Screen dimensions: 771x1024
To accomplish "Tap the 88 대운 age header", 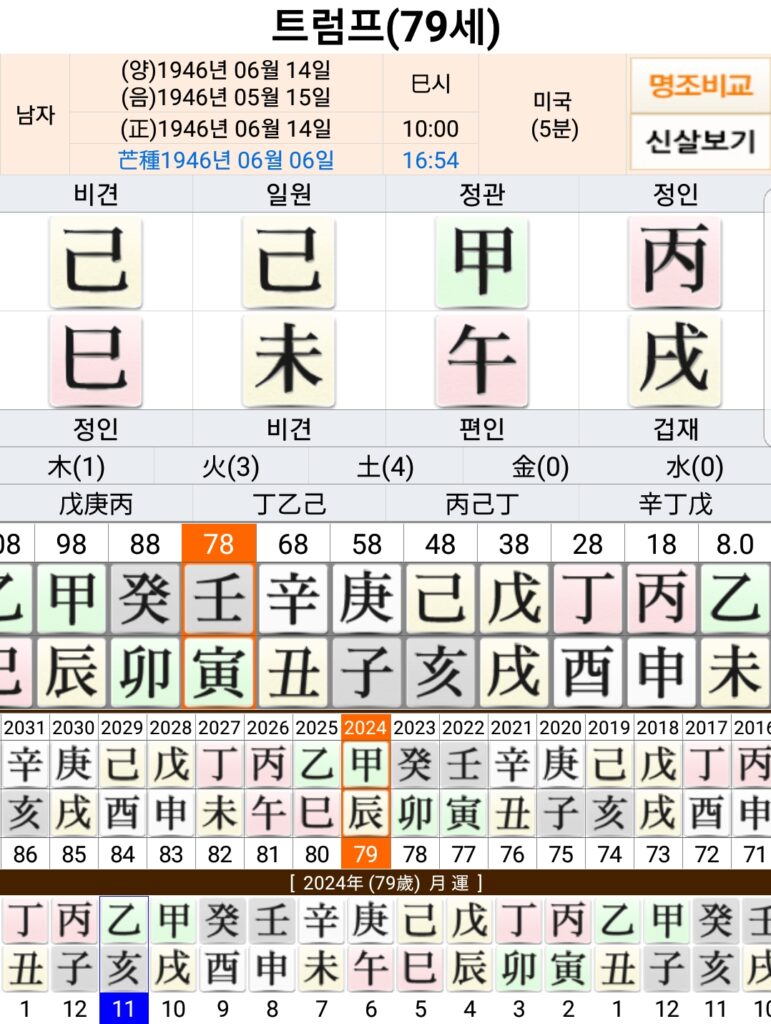I will click(x=145, y=544).
